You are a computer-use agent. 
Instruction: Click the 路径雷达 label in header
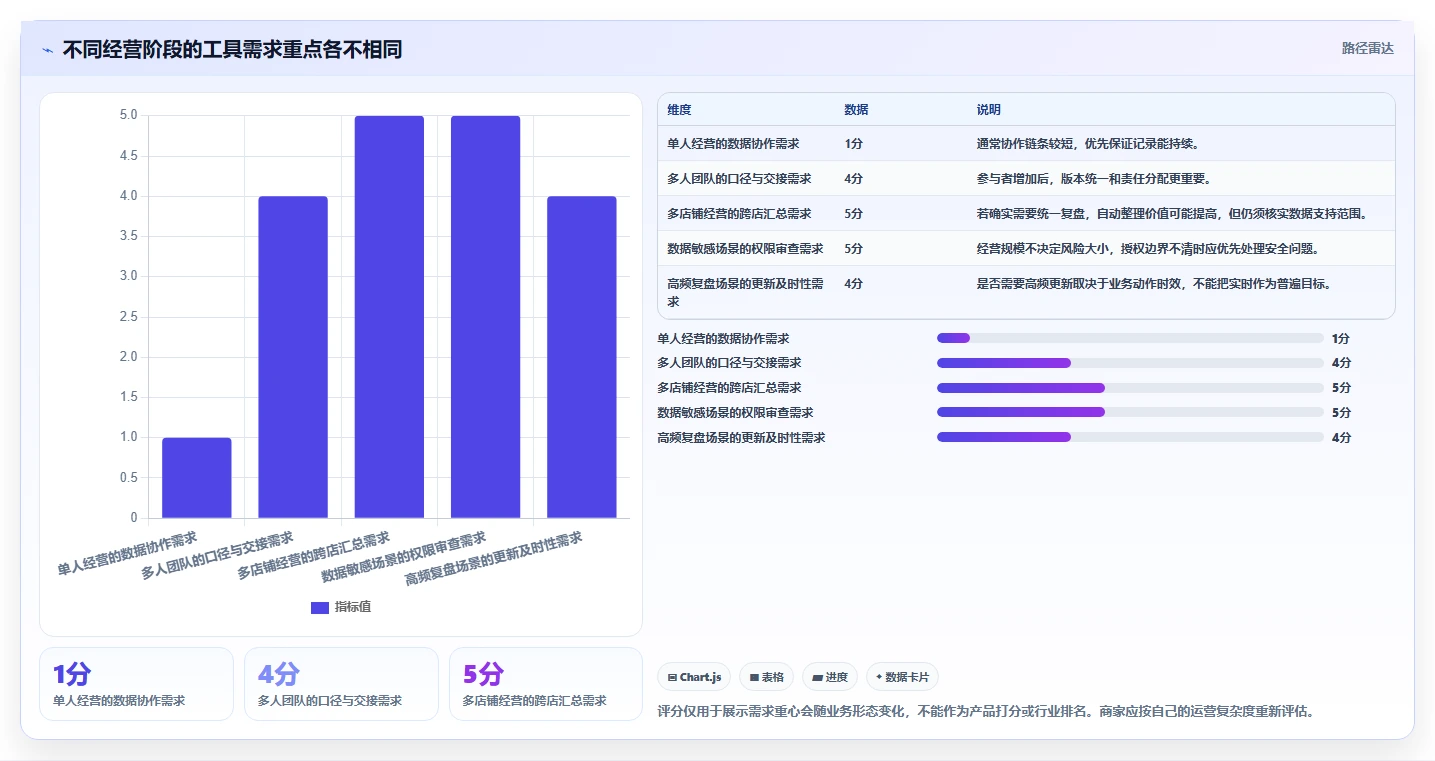point(1367,48)
